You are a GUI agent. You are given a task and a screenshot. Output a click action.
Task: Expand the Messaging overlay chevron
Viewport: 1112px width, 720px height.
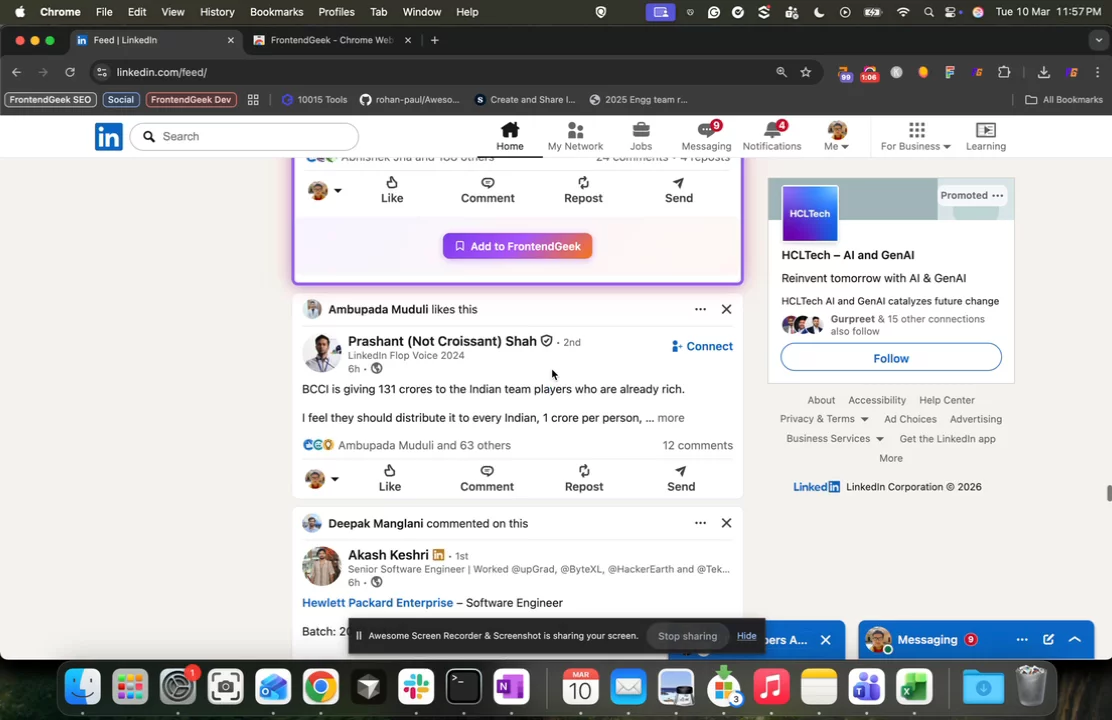click(x=1074, y=639)
